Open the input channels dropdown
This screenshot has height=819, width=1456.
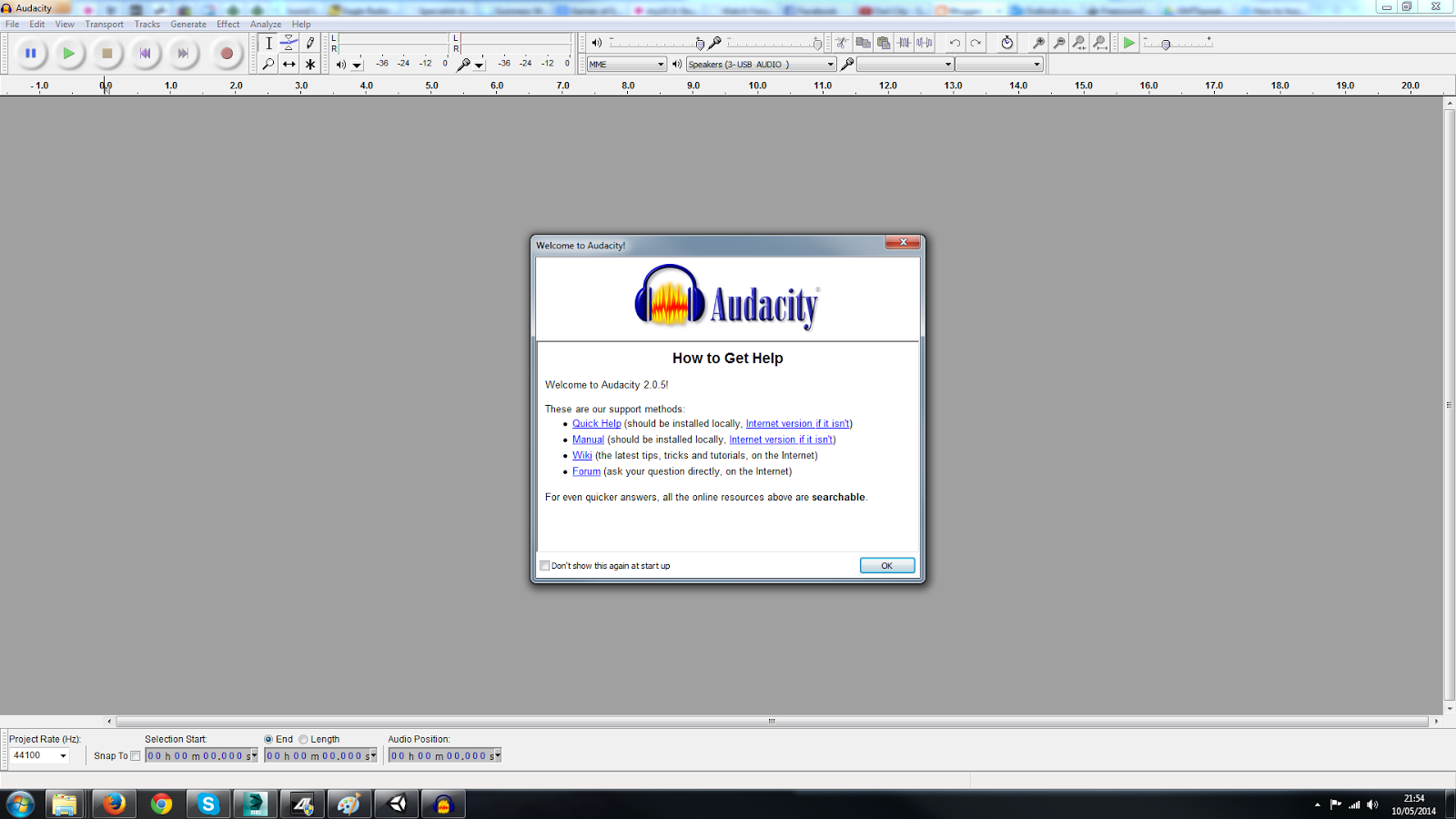click(x=999, y=65)
